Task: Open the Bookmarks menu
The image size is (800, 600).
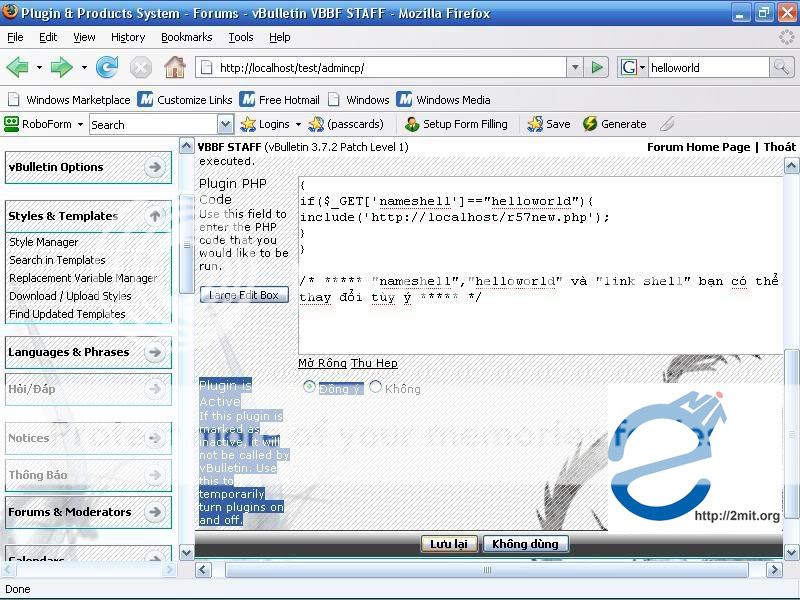Action: [x=186, y=37]
